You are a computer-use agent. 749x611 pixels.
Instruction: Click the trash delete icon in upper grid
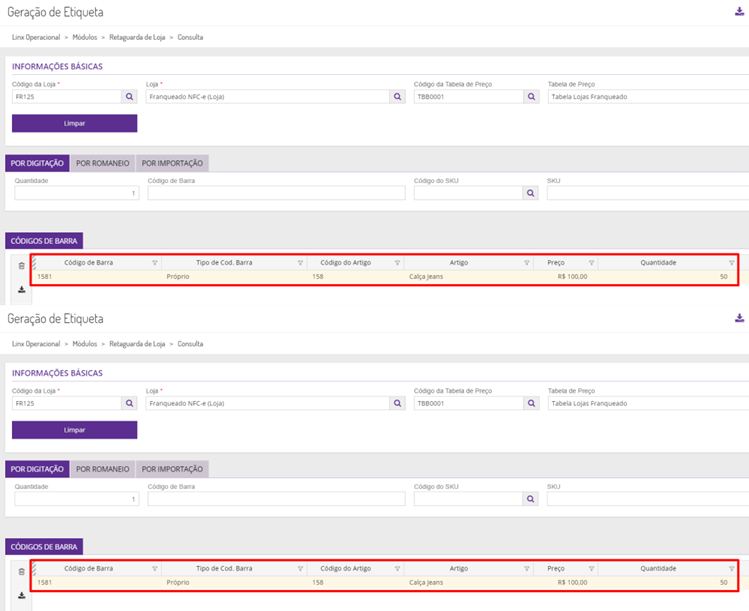pos(22,265)
